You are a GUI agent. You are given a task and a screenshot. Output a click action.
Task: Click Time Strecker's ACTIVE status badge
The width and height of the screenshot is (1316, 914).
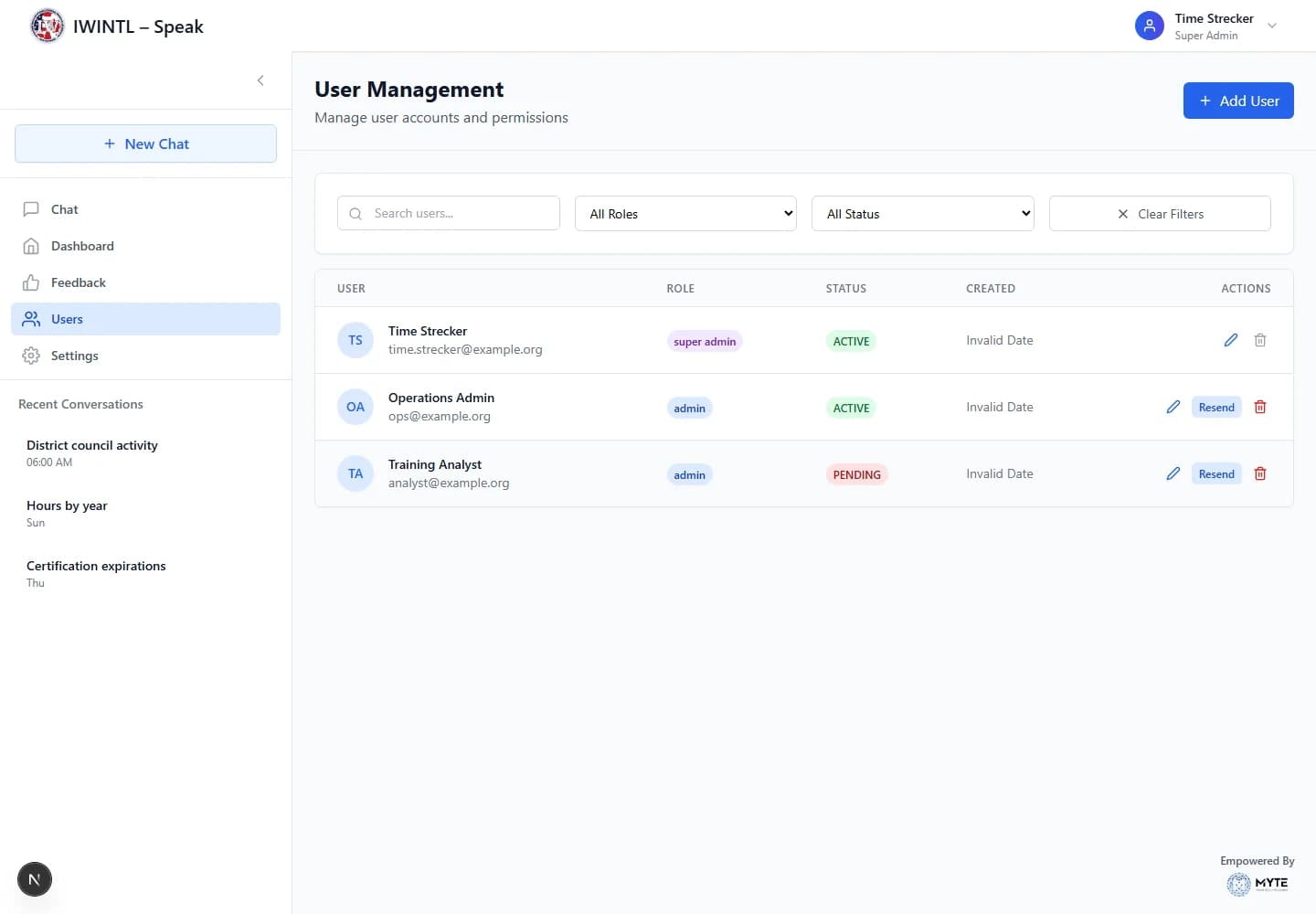tap(851, 341)
